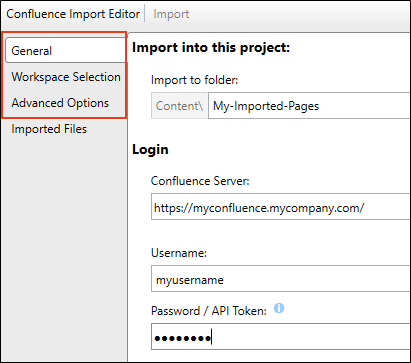411x363 pixels.
Task: Open the Imported Files tab
Action: (49, 129)
